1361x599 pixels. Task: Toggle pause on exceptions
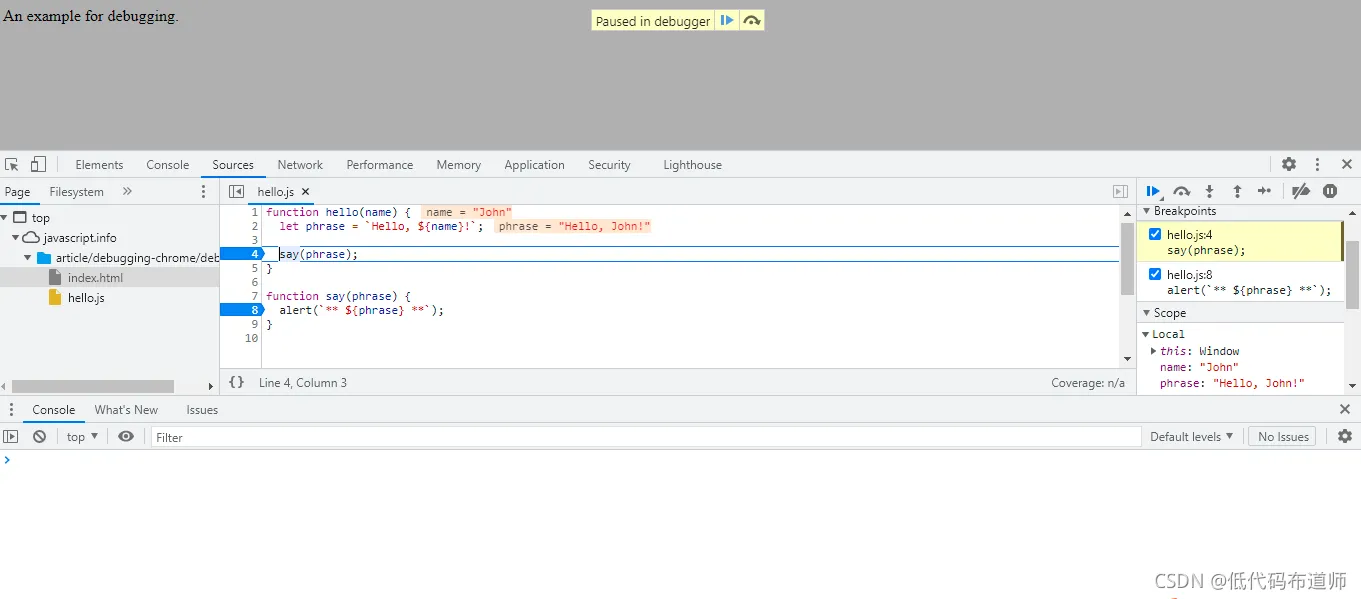(x=1330, y=191)
